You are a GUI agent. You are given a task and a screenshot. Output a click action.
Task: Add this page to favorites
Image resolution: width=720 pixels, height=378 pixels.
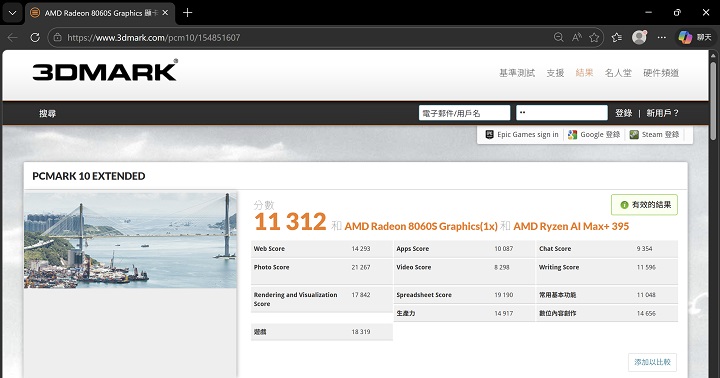click(594, 38)
